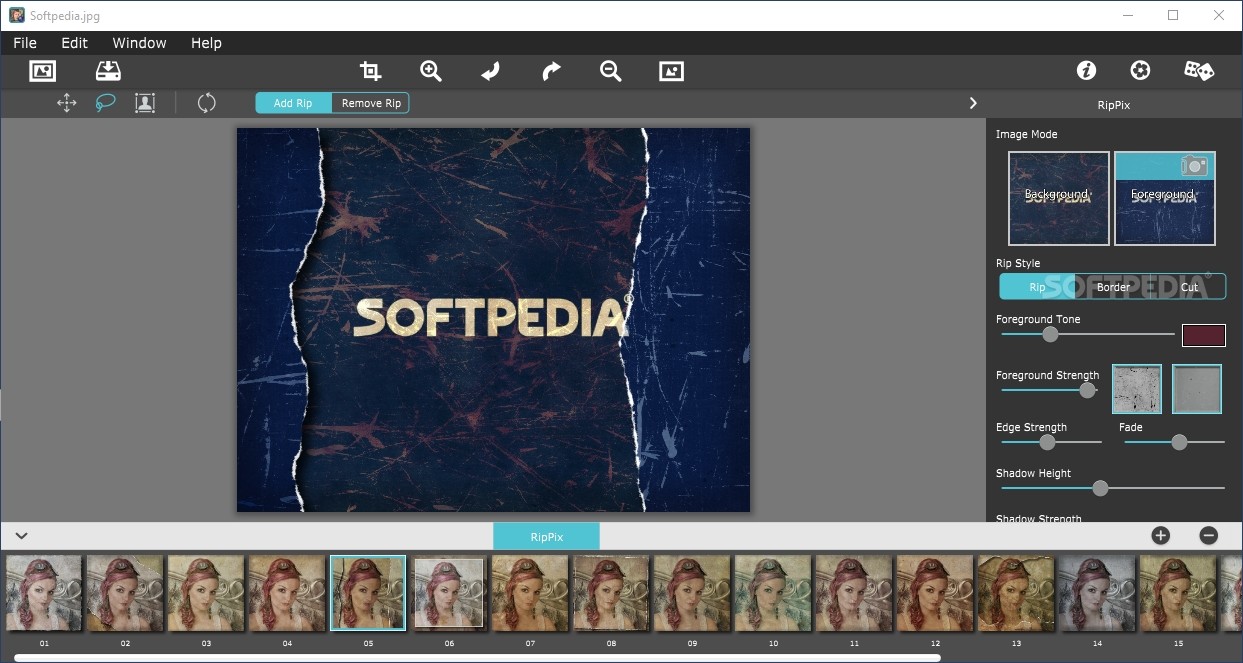Select preset thumbnail 14

point(1097,593)
